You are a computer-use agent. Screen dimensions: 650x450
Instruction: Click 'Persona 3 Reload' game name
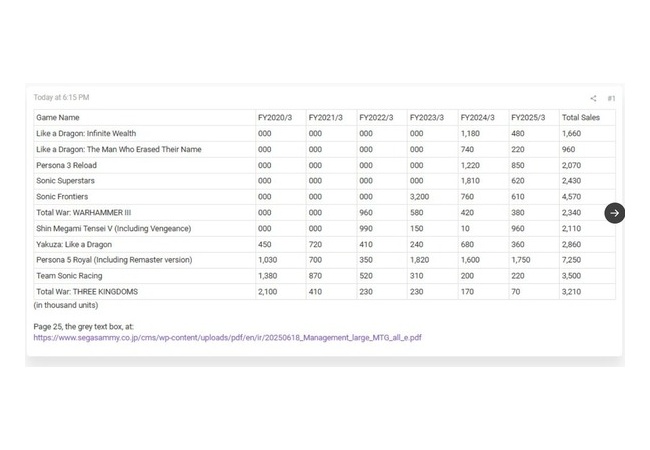66,165
